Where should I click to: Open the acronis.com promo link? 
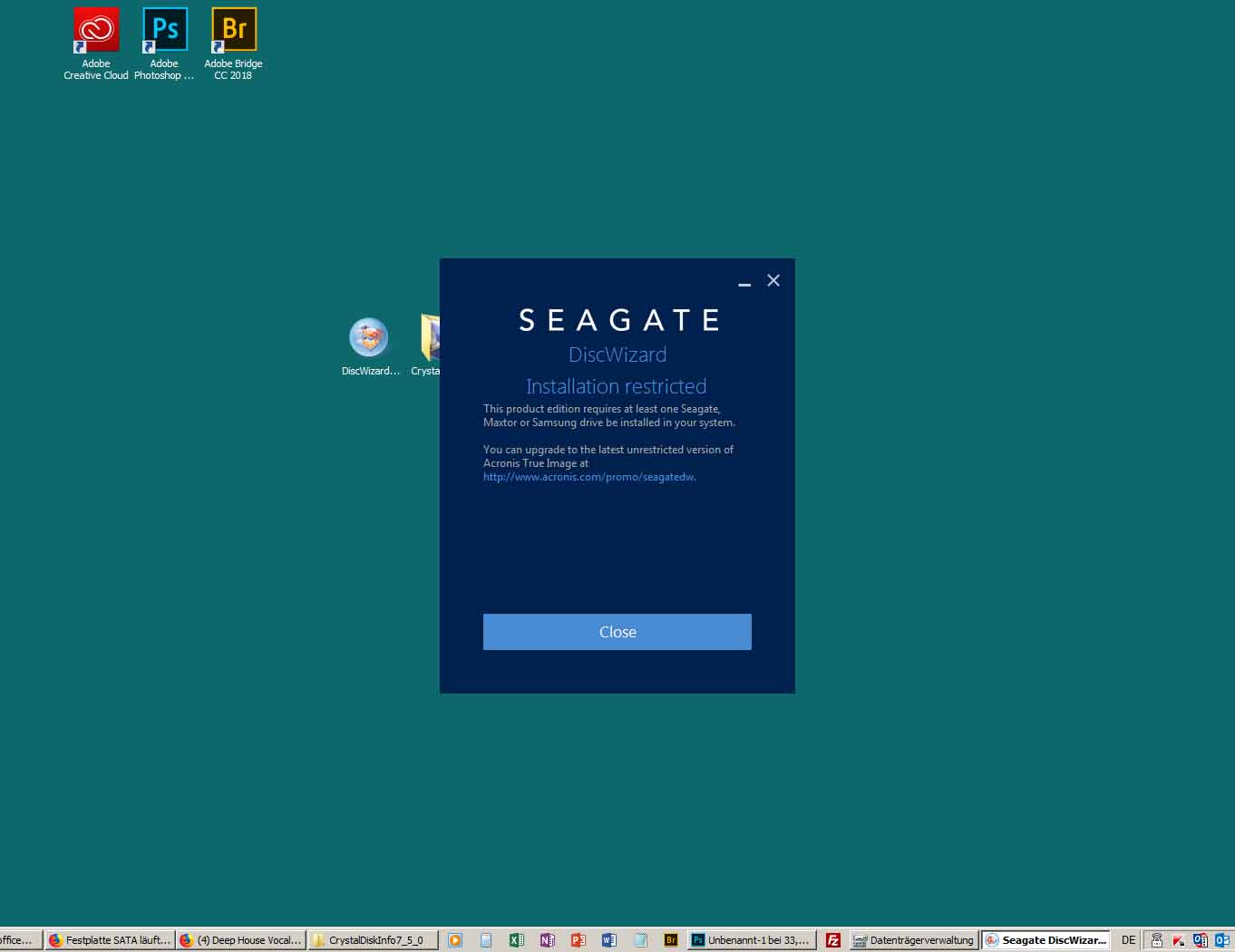coord(589,477)
